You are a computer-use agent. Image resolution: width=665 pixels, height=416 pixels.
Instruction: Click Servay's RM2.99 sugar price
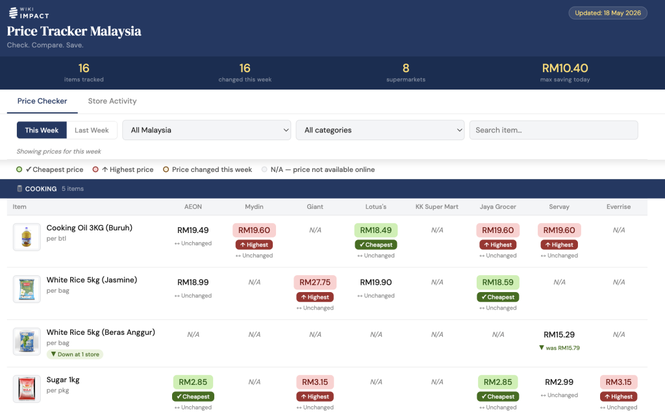click(x=559, y=382)
